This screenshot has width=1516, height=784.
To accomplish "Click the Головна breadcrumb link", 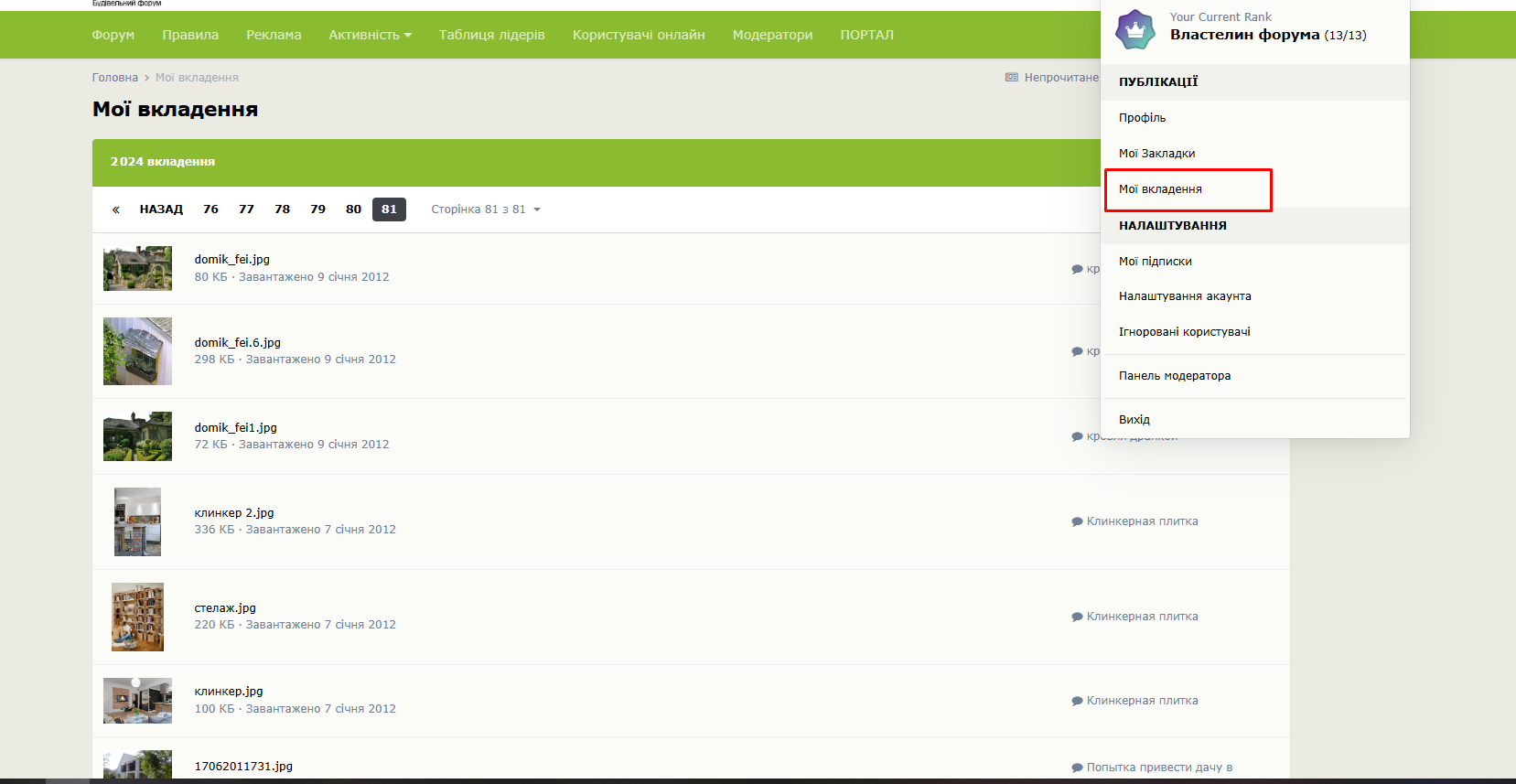I will 114,78.
